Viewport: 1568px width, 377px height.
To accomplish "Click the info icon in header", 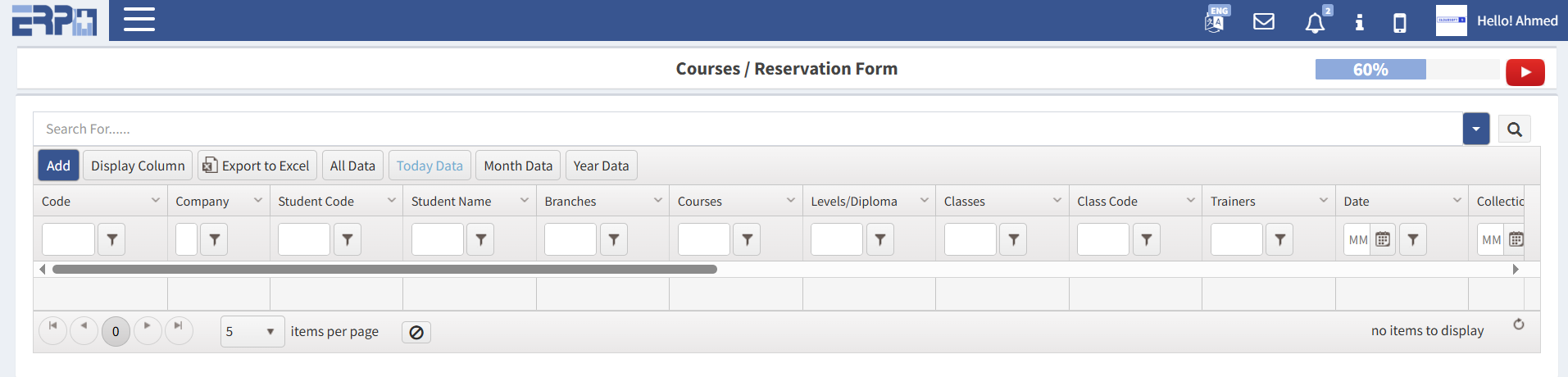I will click(x=1359, y=22).
